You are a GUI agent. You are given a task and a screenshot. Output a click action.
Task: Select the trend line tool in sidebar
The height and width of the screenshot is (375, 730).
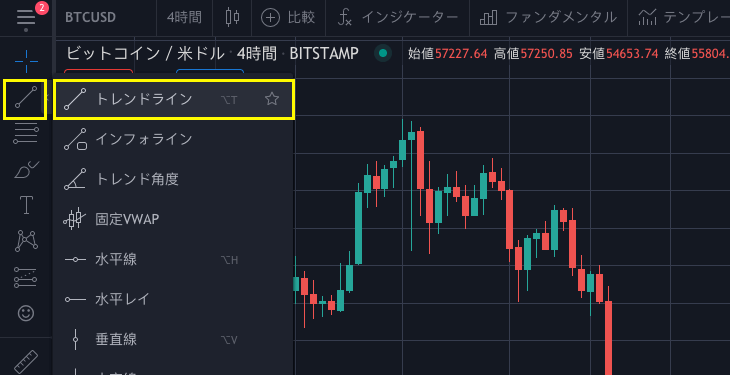[25, 99]
